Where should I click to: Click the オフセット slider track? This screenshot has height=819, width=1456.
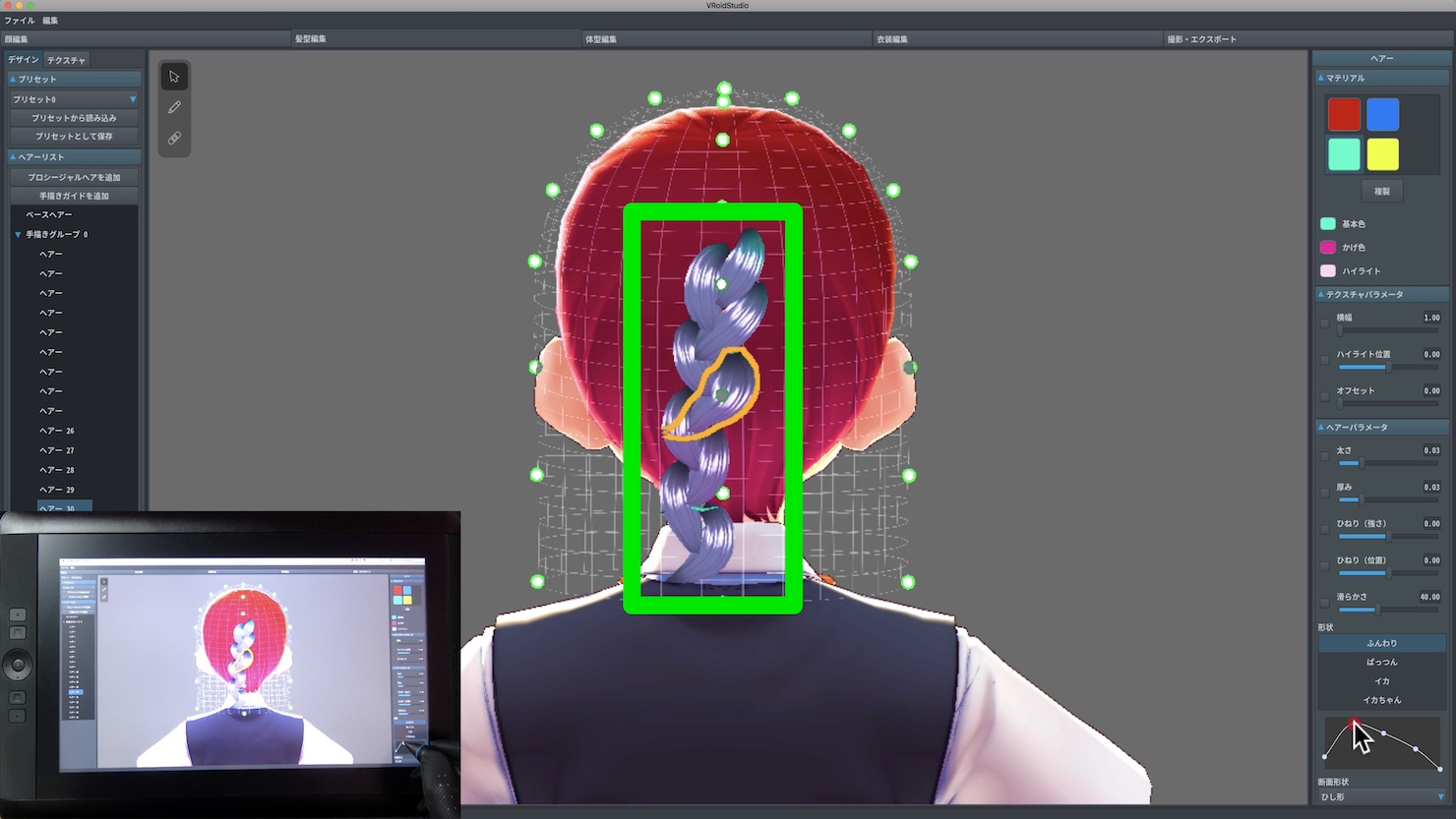1388,403
